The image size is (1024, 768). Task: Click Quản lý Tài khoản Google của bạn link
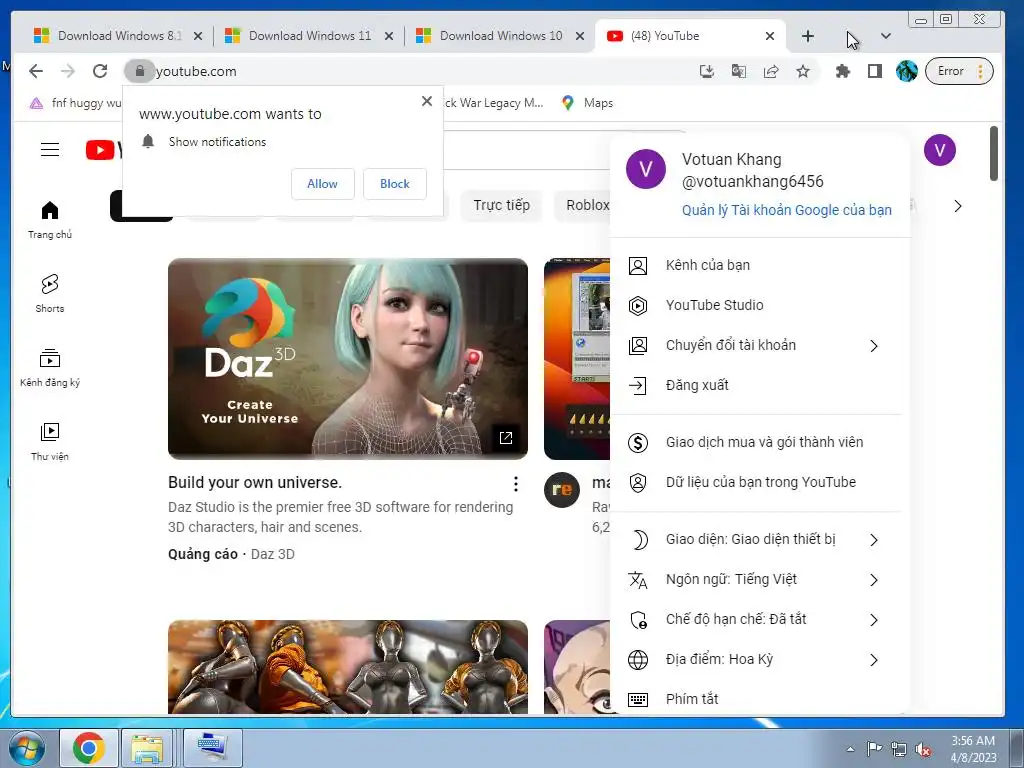coord(786,210)
